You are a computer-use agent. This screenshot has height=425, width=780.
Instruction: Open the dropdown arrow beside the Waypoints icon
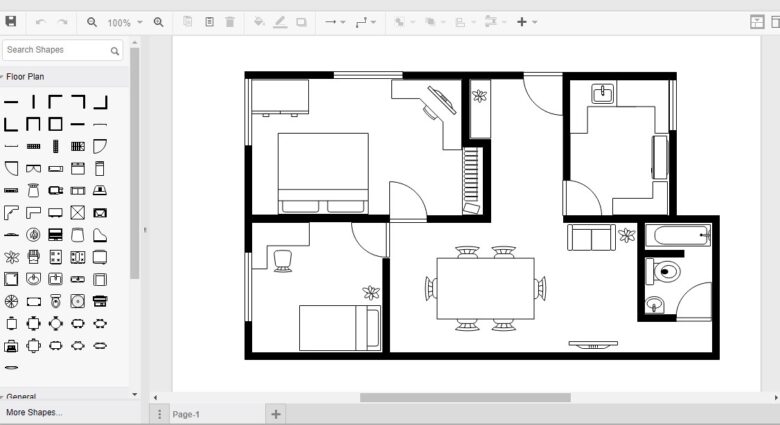374,22
